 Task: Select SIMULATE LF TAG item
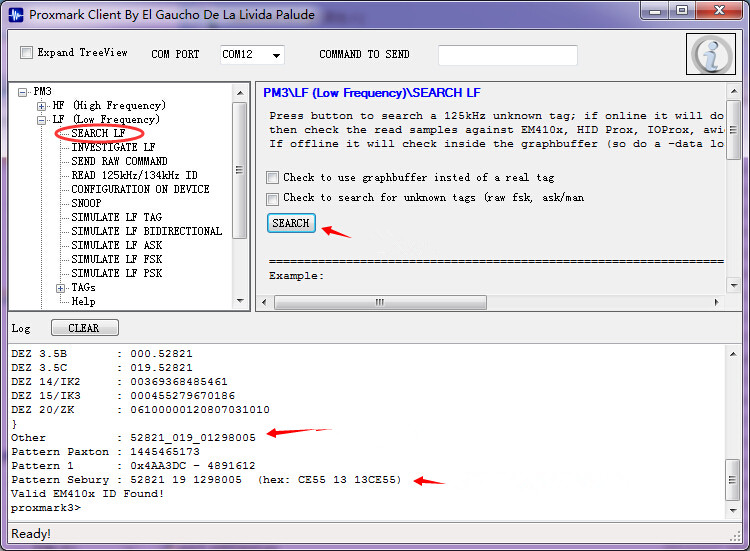tap(117, 217)
